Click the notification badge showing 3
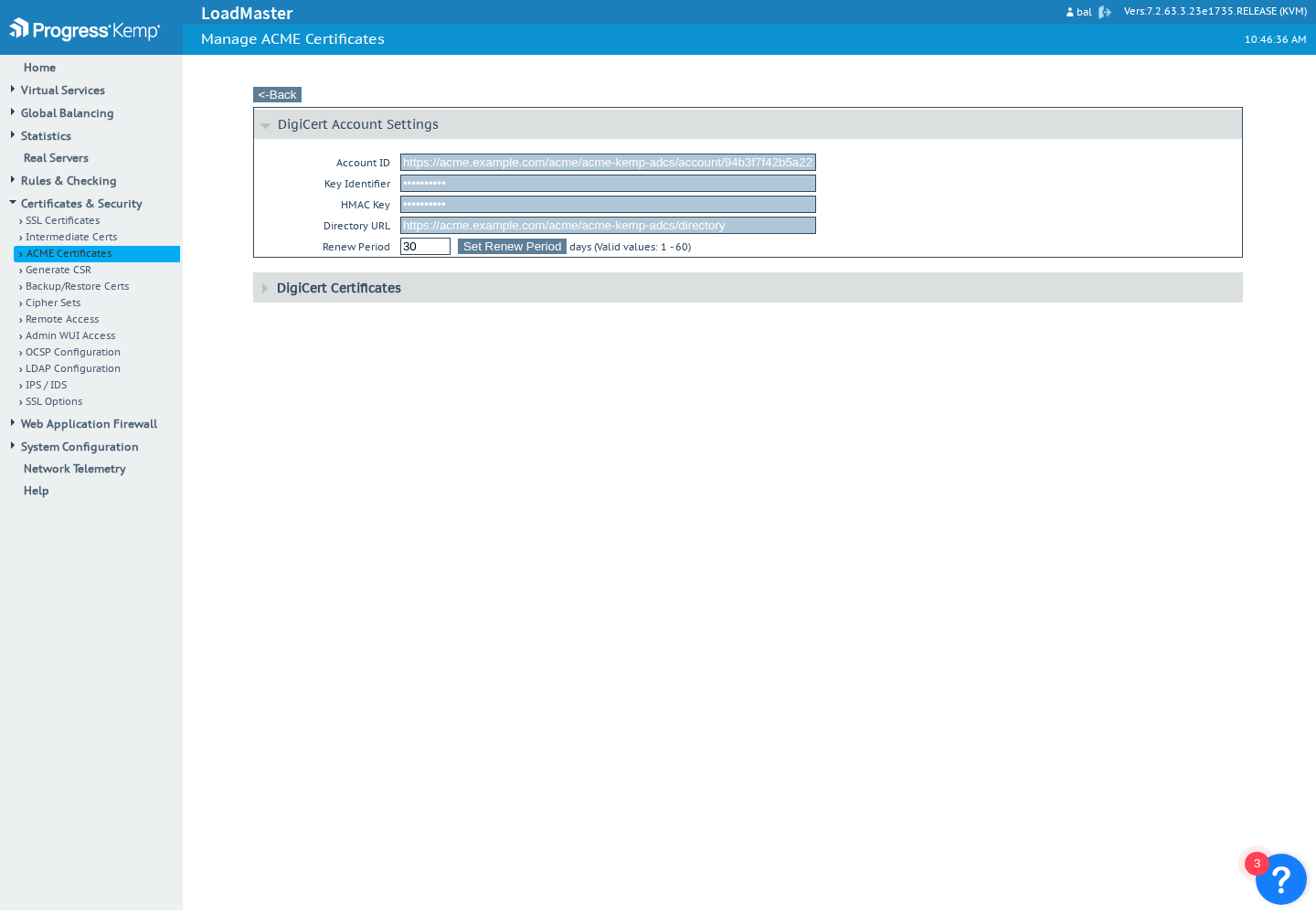Viewport: 1316px width, 914px height. (x=1257, y=864)
